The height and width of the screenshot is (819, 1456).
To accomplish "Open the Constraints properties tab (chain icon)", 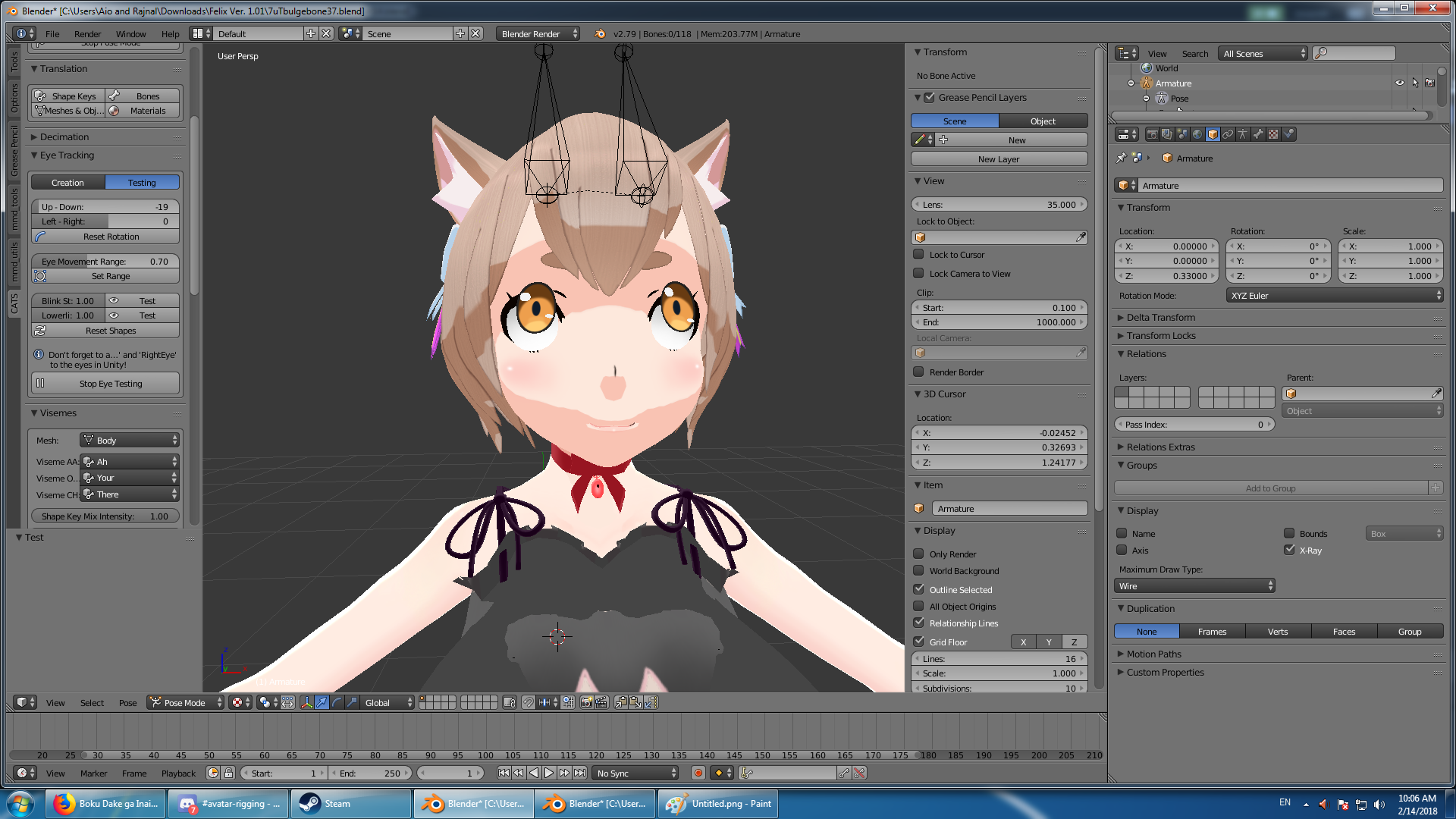I will point(1228,134).
